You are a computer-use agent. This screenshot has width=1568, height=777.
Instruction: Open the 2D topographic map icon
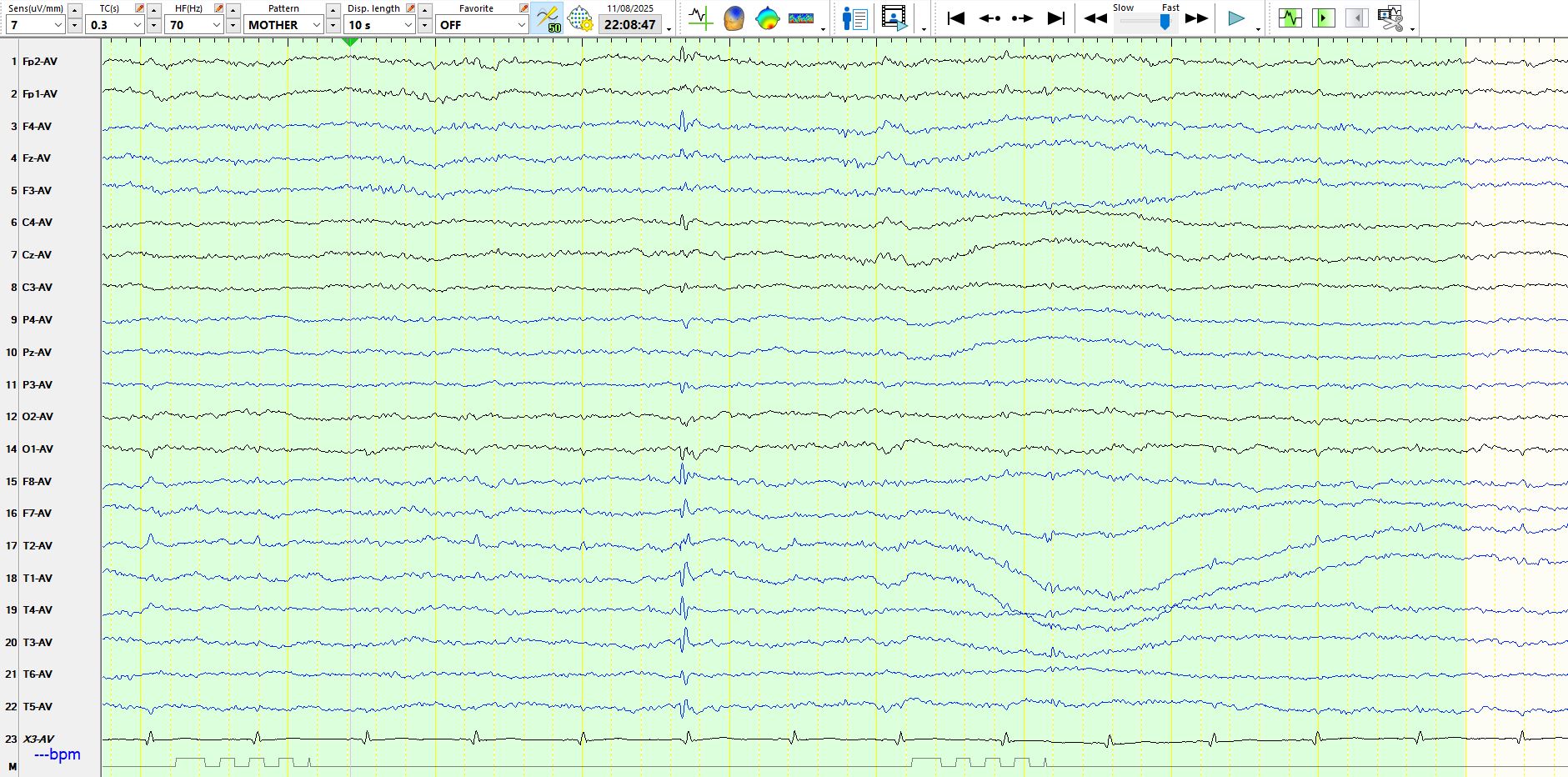pyautogui.click(x=767, y=18)
